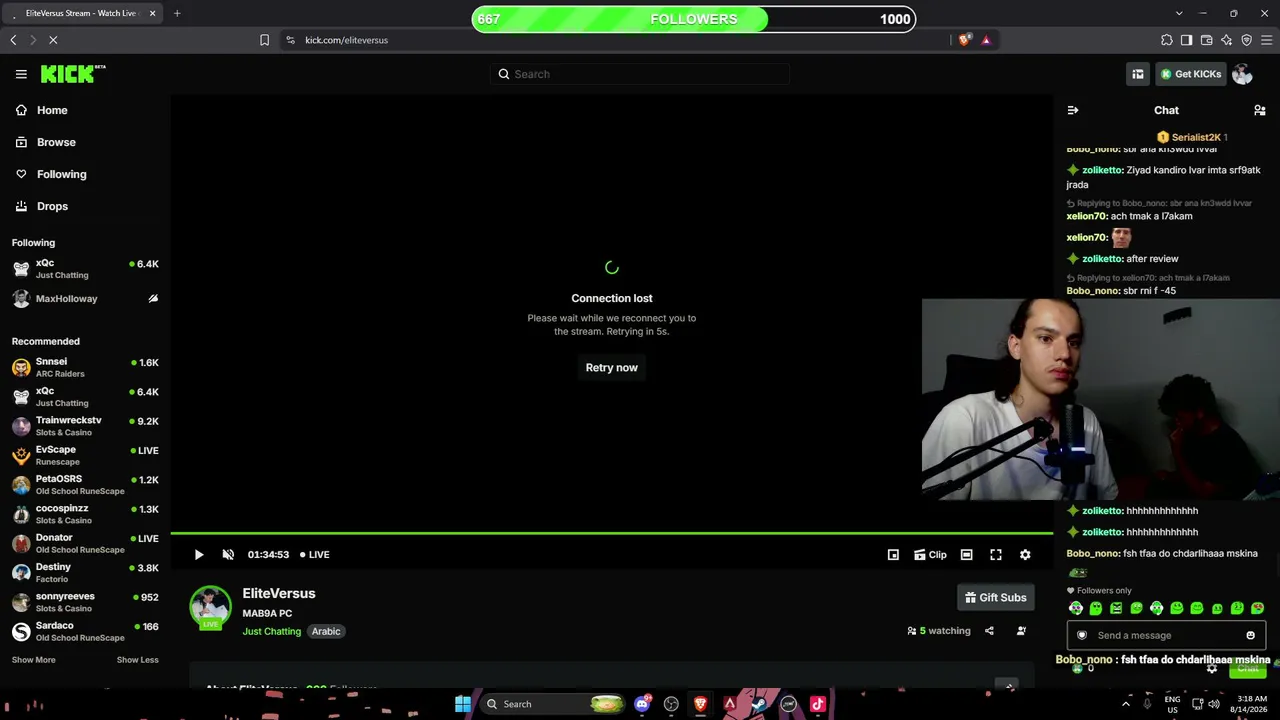Click Retry now to reconnect the stream
The height and width of the screenshot is (720, 1280).
click(611, 367)
